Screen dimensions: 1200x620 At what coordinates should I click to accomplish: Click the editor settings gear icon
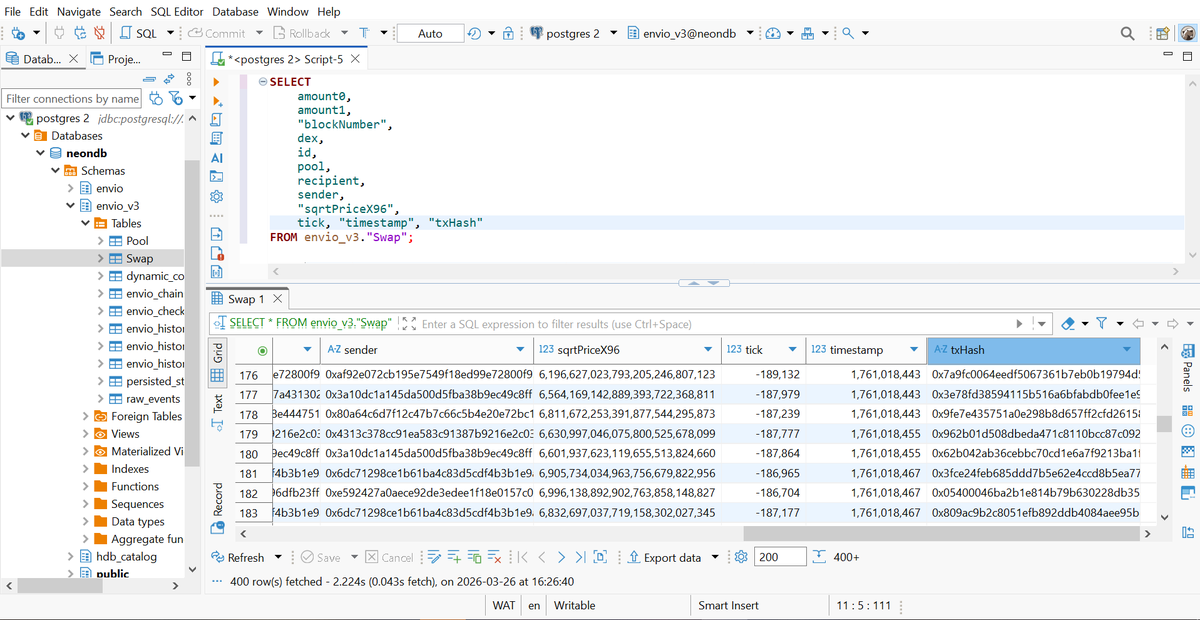coord(217,197)
